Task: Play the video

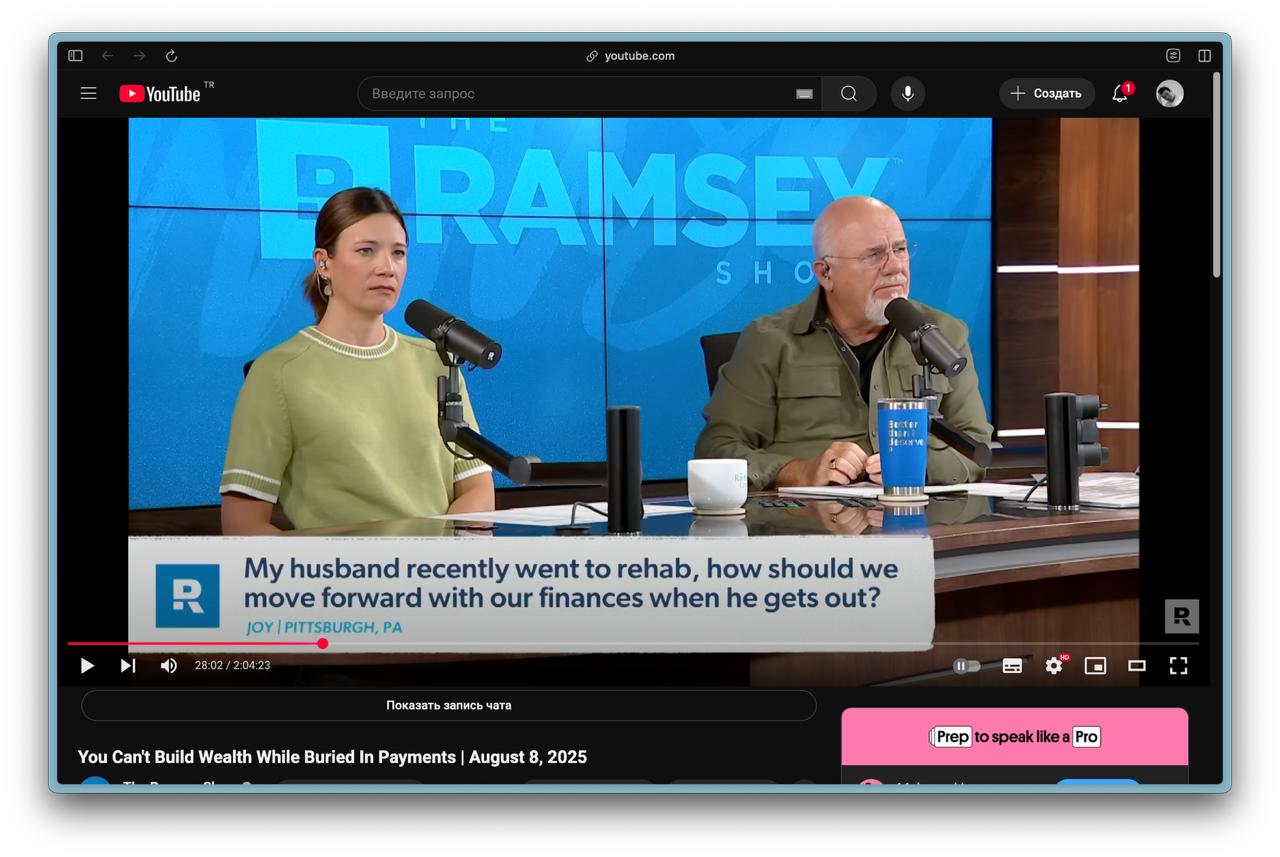Action: point(87,665)
